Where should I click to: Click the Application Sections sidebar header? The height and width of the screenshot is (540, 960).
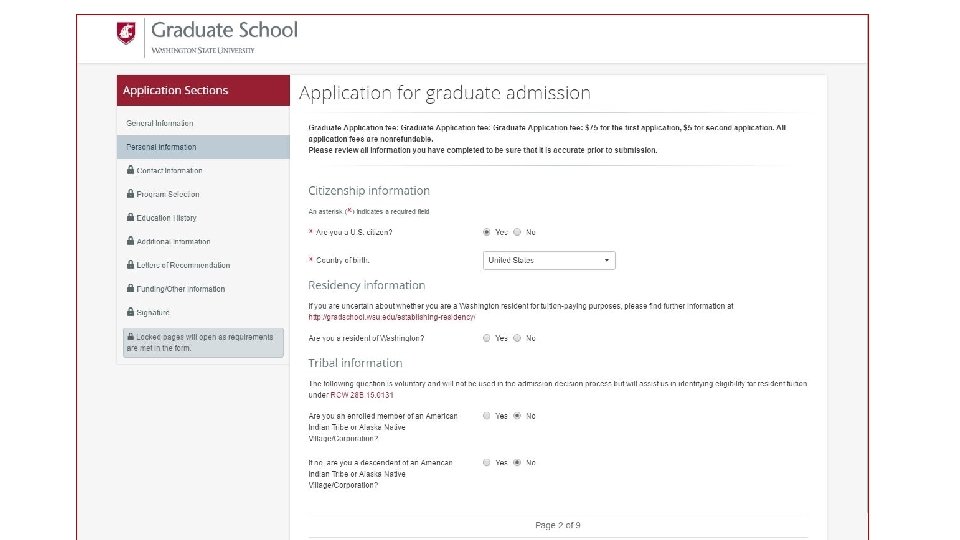(176, 90)
